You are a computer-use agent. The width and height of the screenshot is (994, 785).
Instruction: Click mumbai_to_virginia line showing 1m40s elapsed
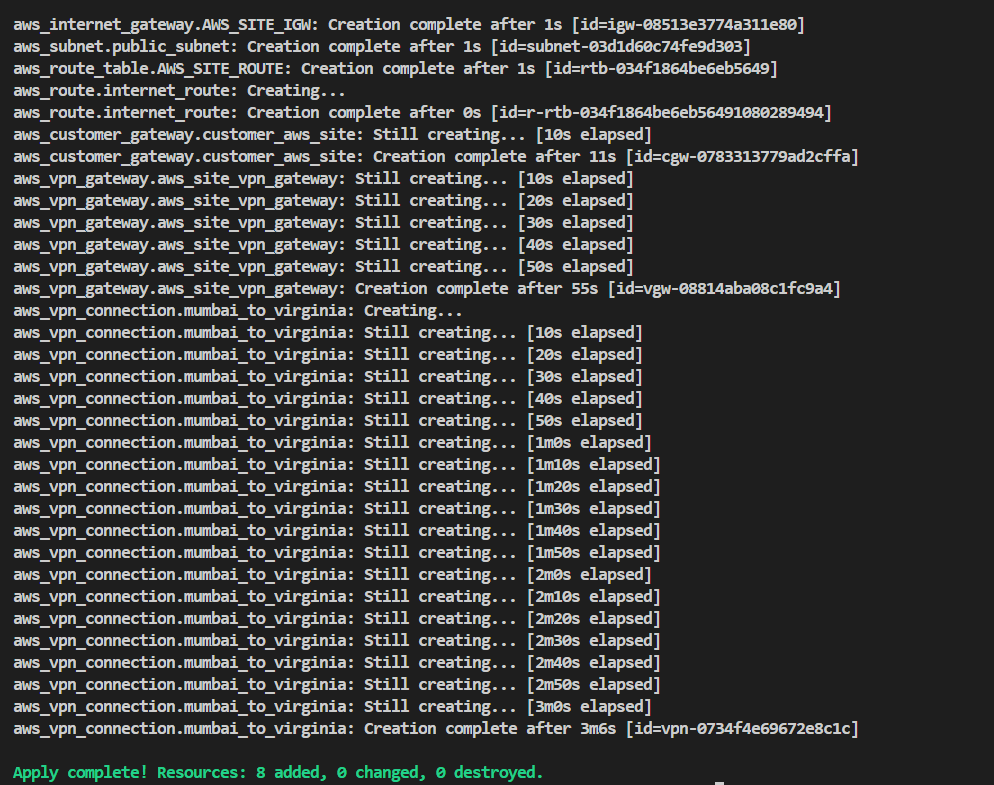point(337,531)
